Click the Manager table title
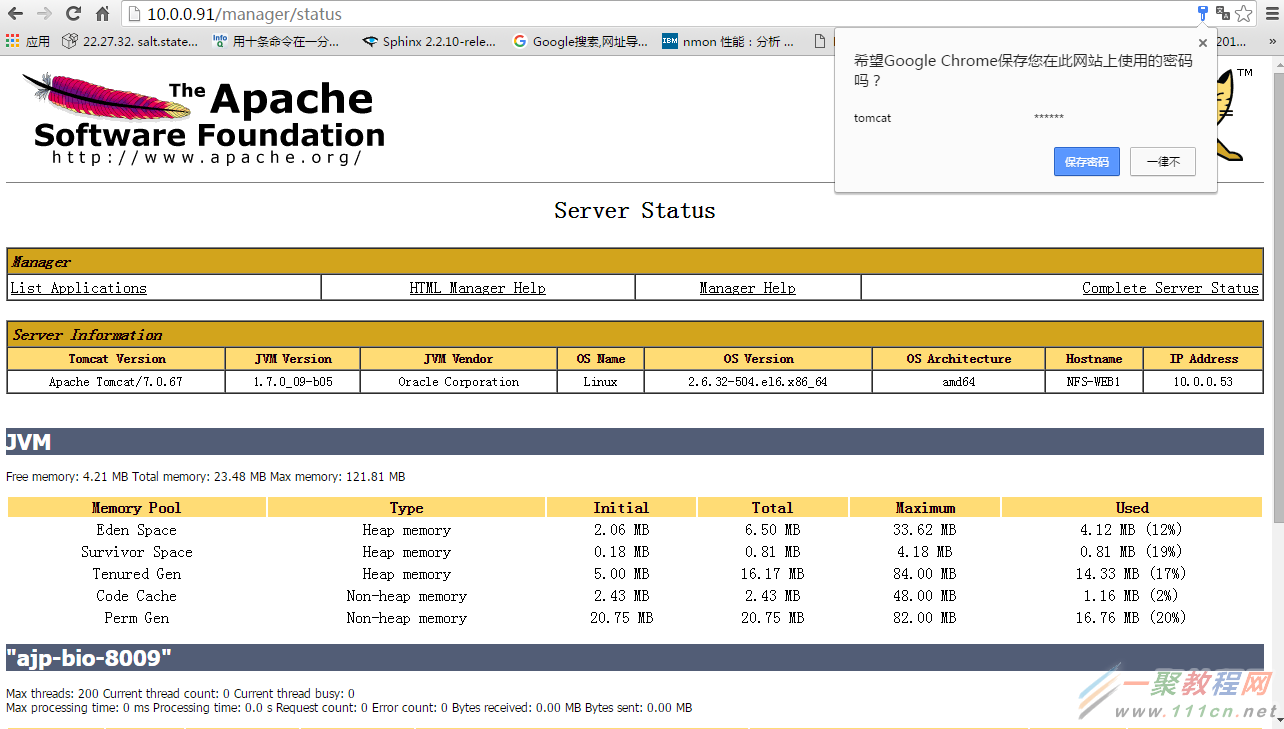 tap(41, 262)
